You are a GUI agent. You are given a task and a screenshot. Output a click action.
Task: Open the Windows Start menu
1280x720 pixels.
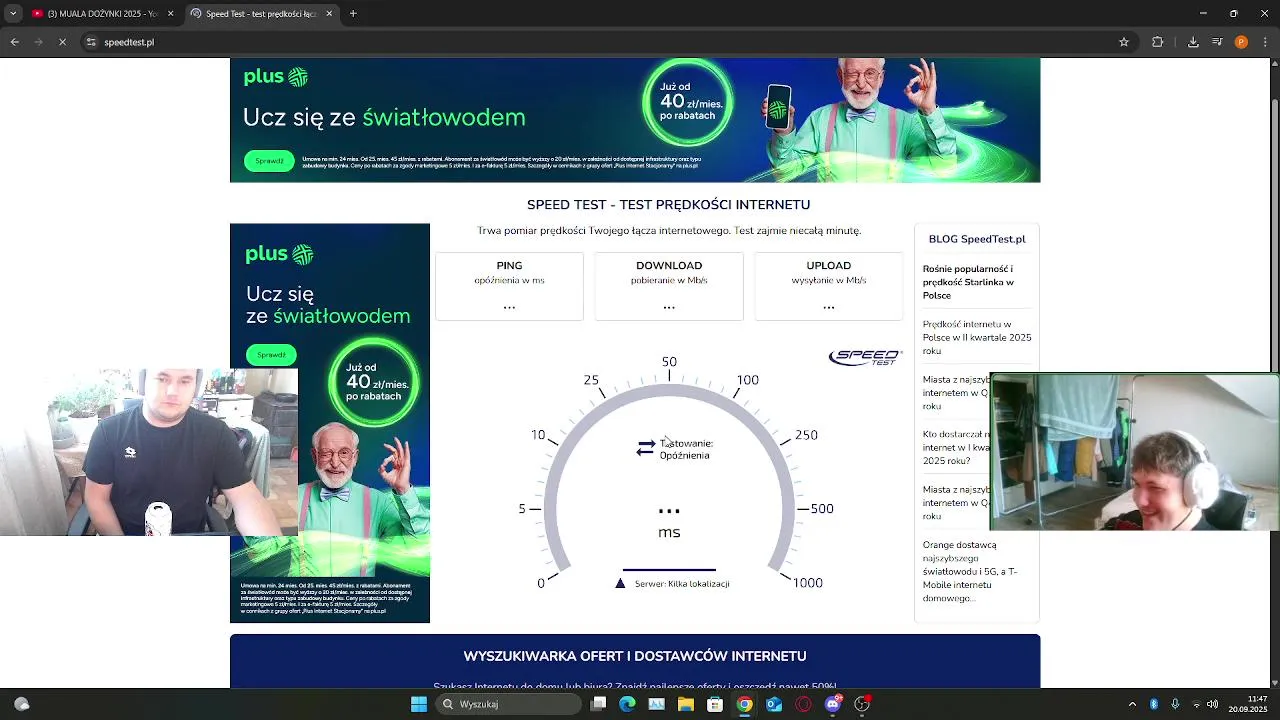coord(419,704)
